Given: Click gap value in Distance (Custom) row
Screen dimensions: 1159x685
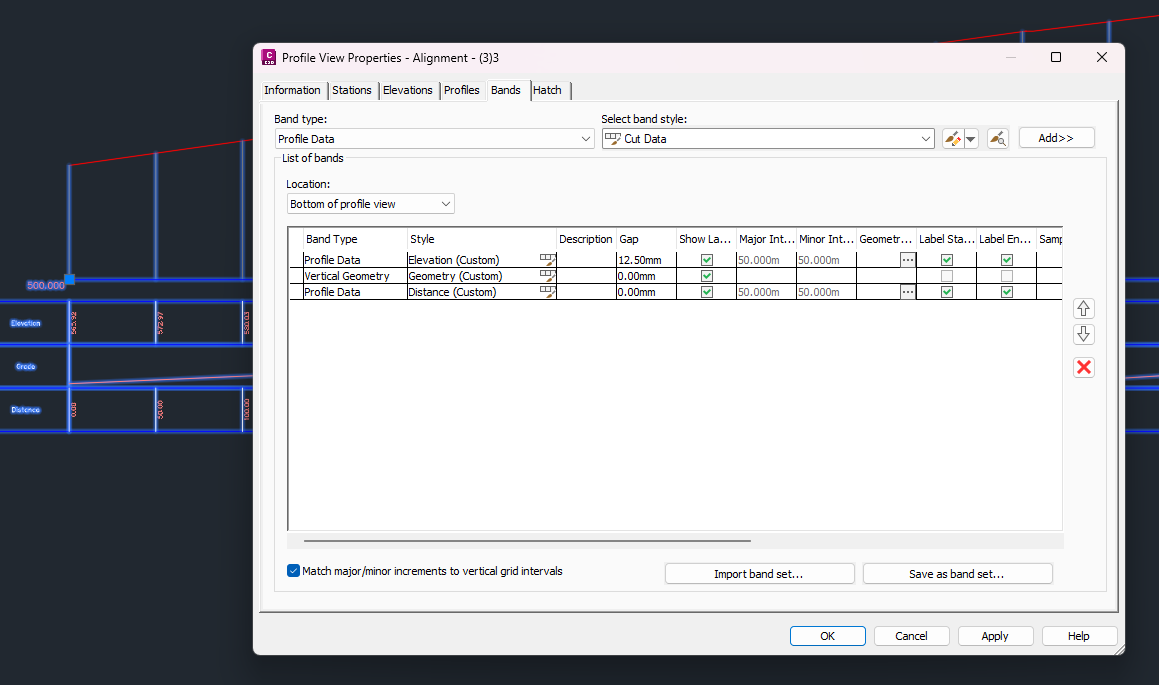Looking at the screenshot, I should click(646, 292).
